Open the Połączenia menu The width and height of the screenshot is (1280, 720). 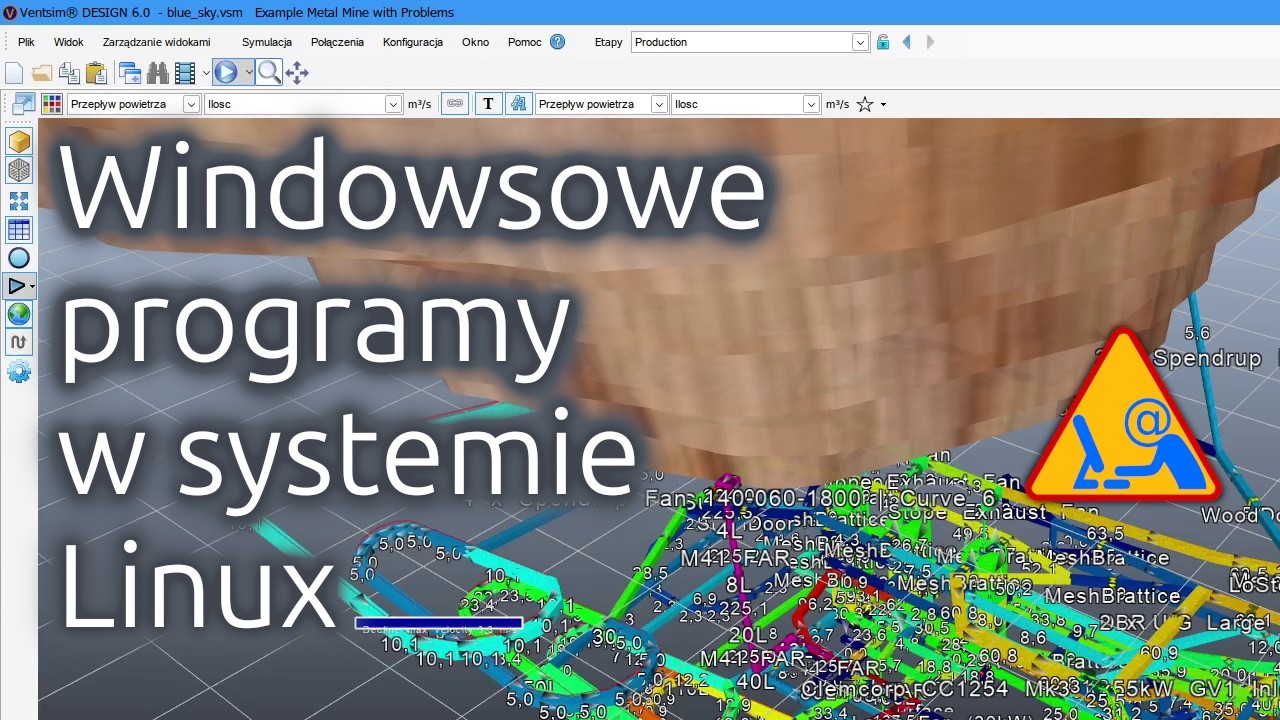(337, 42)
